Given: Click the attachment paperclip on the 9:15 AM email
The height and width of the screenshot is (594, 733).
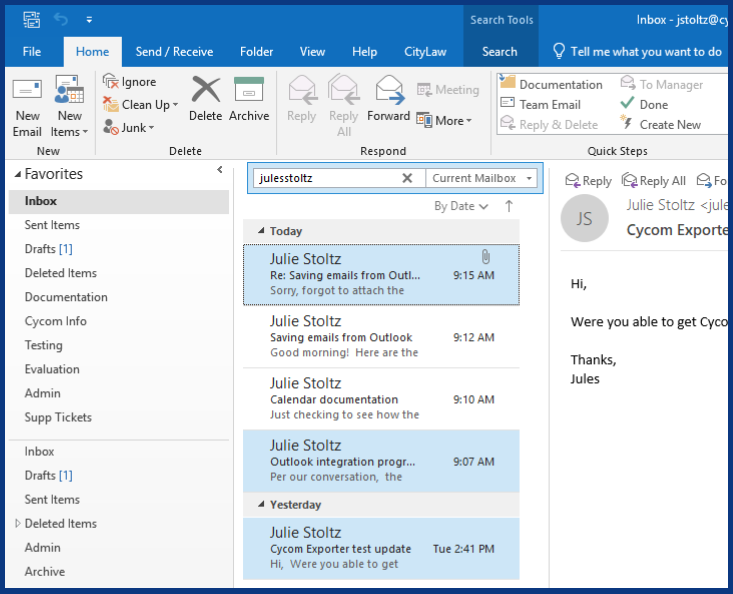Looking at the screenshot, I should (x=486, y=257).
